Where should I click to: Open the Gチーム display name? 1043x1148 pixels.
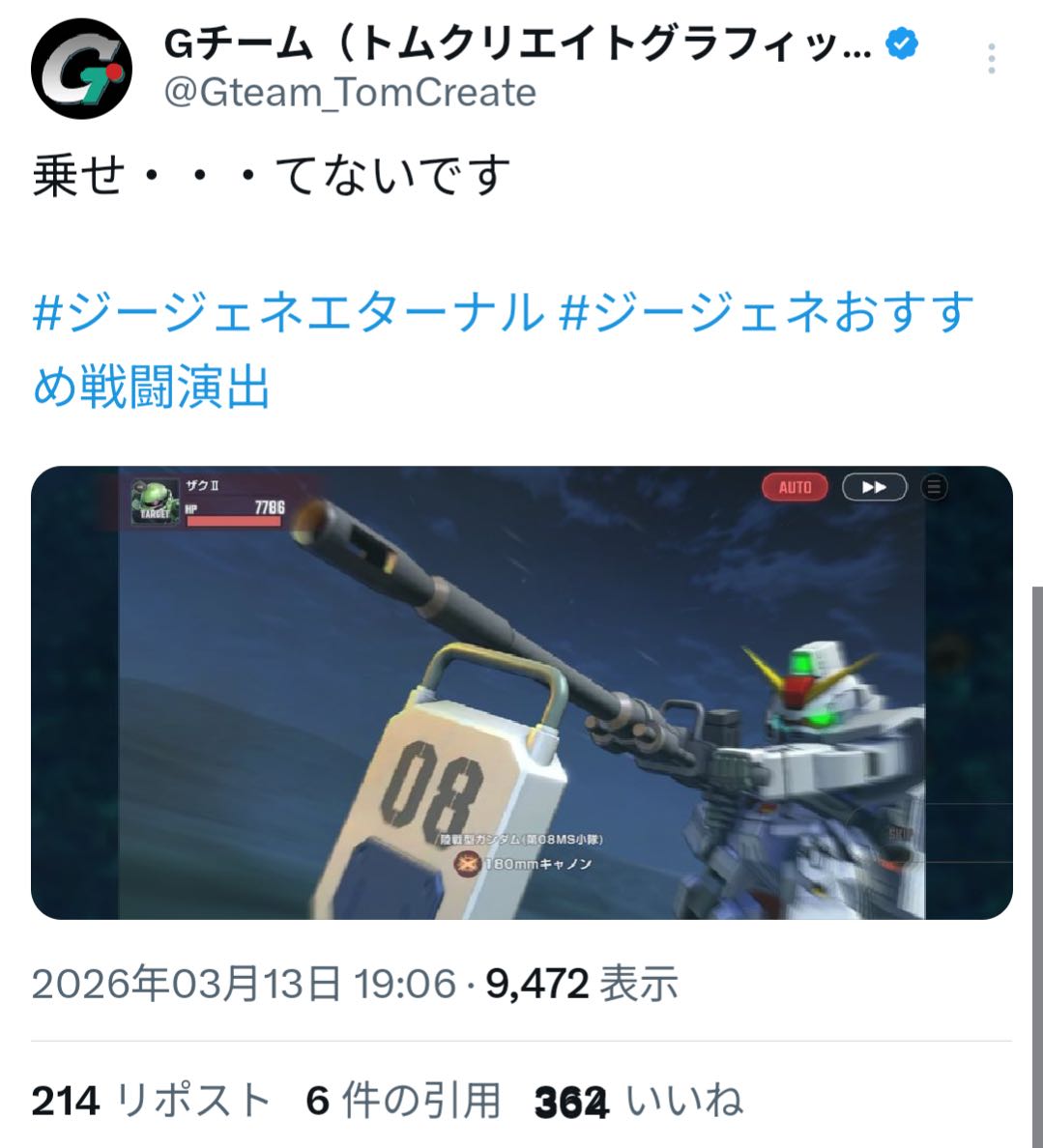pyautogui.click(x=517, y=44)
